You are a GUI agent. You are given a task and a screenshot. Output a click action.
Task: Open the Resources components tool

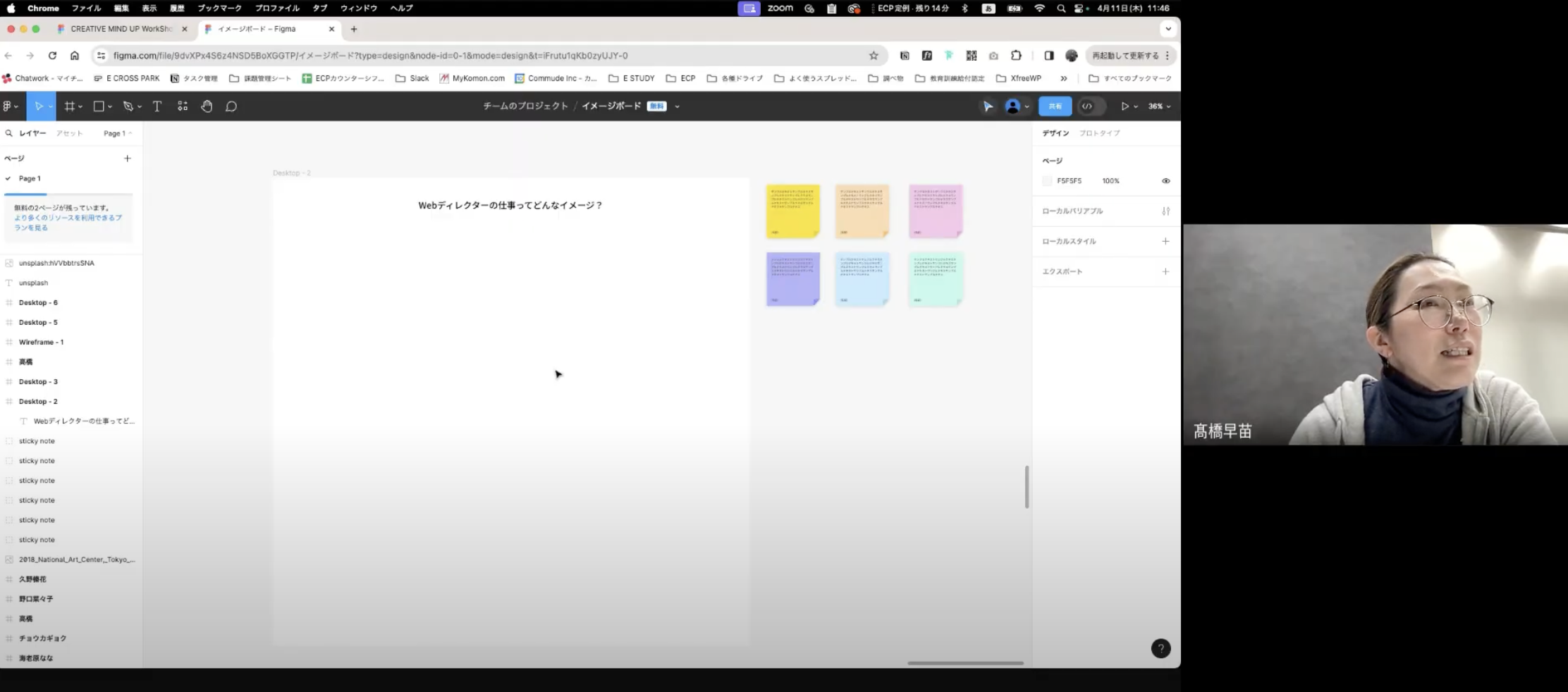183,106
